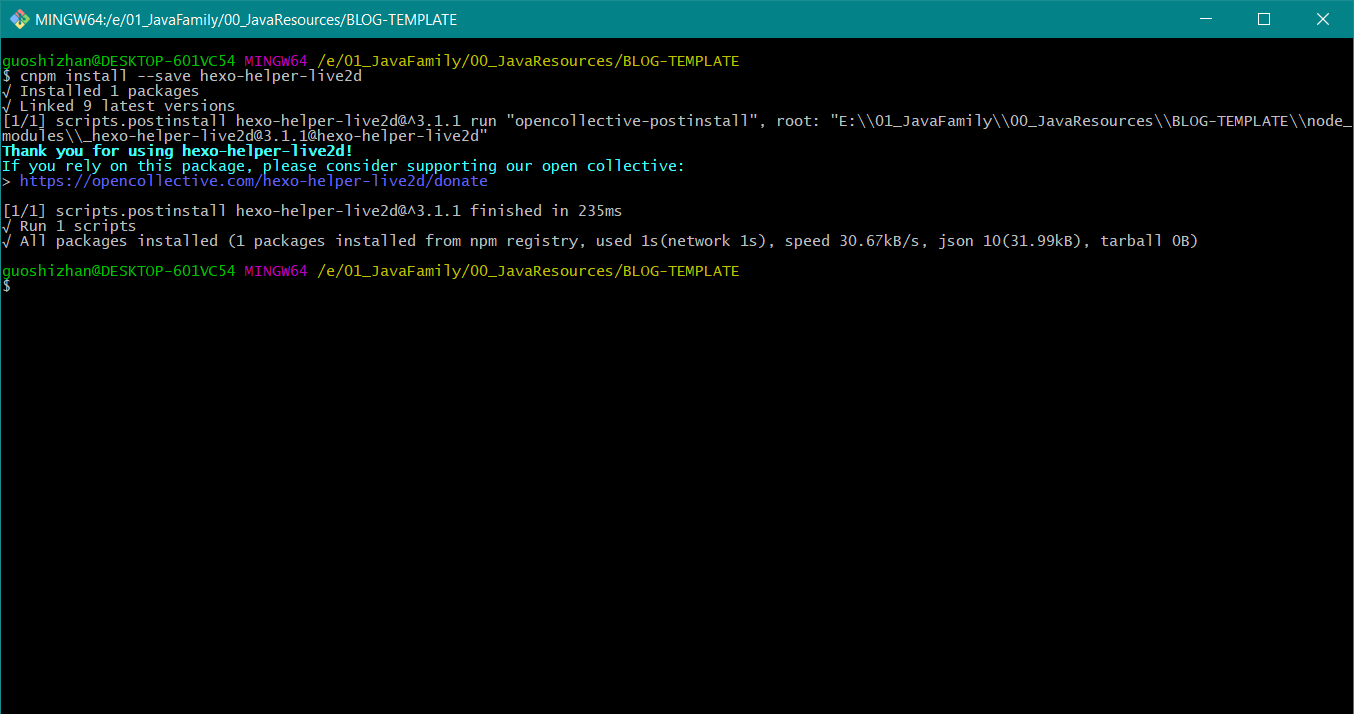Click the Git Bash icon in title bar
This screenshot has height=714, width=1354.
[x=19, y=19]
